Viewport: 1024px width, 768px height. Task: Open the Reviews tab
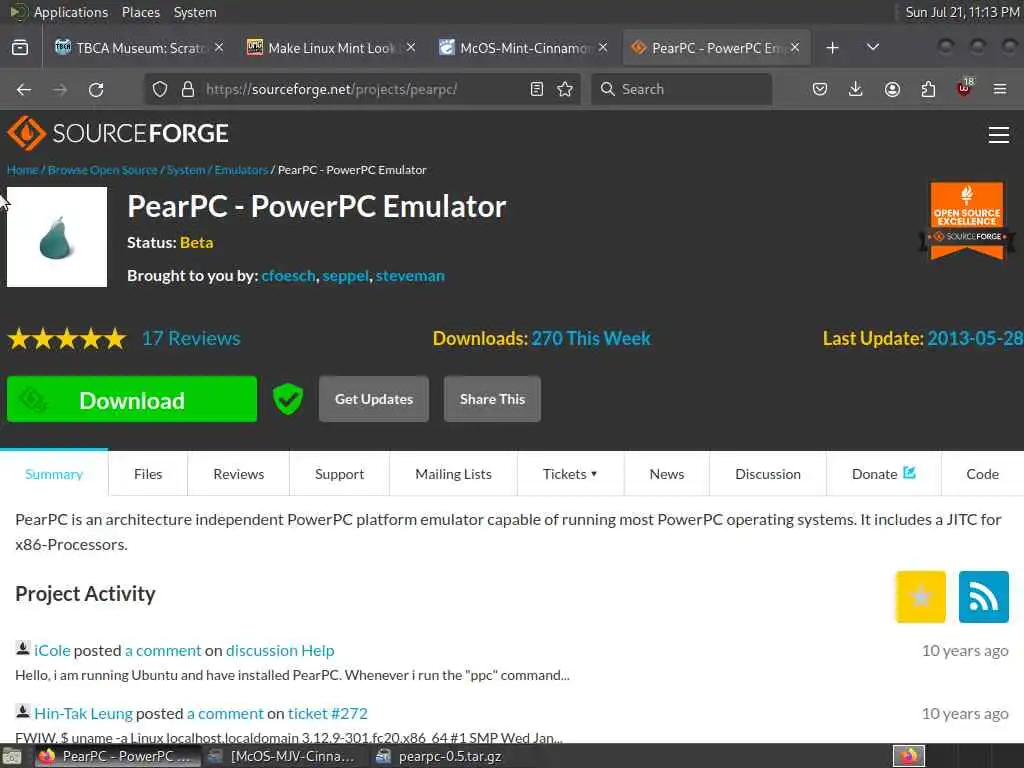tap(238, 474)
